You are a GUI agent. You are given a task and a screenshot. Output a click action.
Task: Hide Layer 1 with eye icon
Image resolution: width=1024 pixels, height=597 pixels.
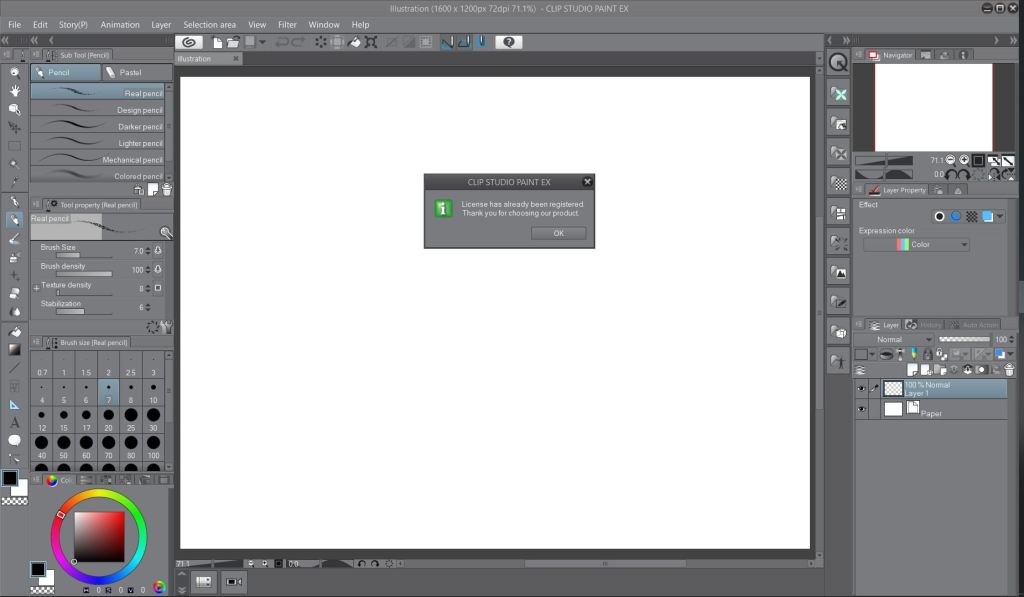[x=861, y=389]
